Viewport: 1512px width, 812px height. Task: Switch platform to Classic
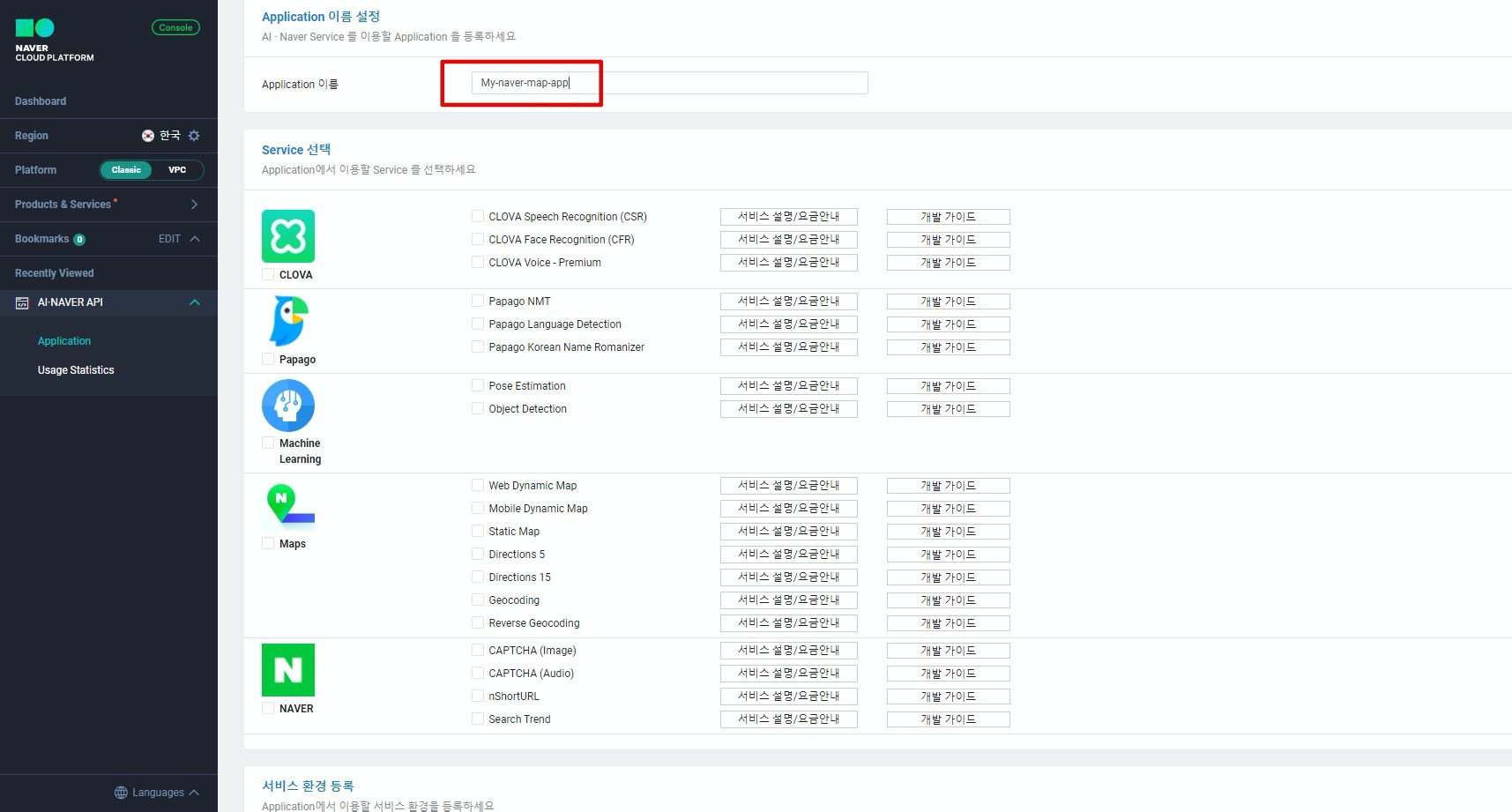point(126,170)
